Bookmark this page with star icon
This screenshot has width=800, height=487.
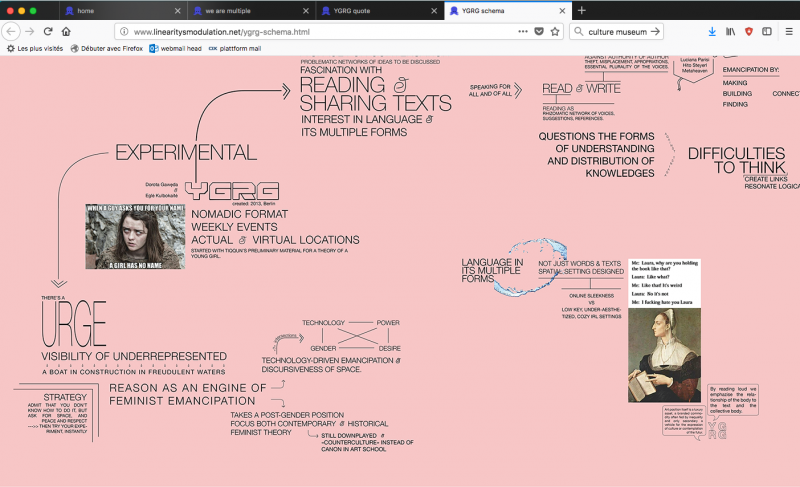(555, 32)
